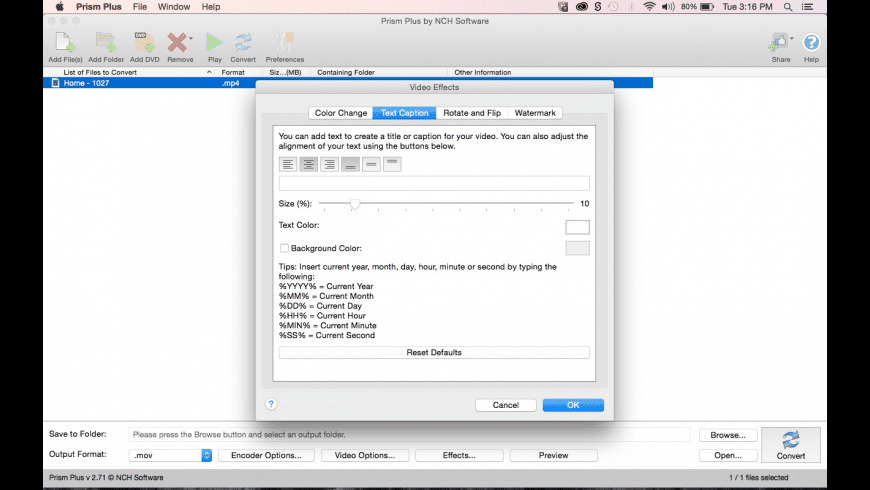Align caption text center horizontally
This screenshot has height=490, width=870.
308,164
